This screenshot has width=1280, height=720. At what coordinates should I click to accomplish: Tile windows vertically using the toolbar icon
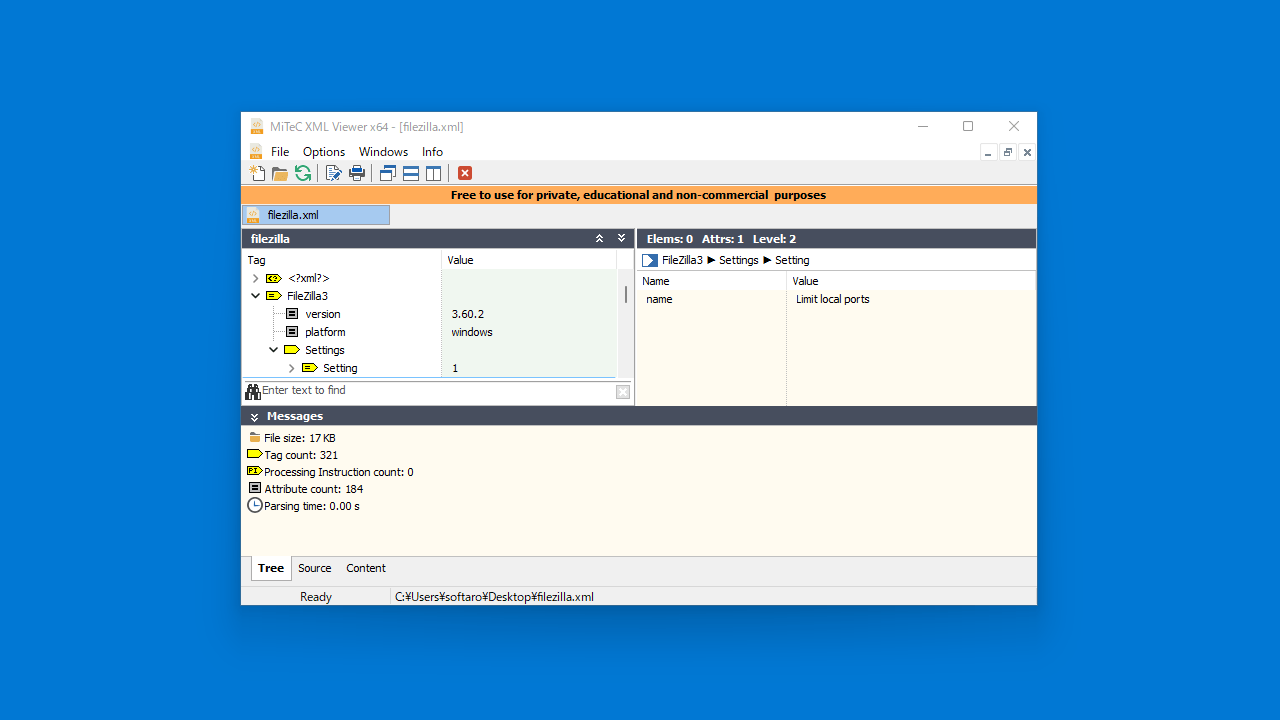(x=434, y=173)
